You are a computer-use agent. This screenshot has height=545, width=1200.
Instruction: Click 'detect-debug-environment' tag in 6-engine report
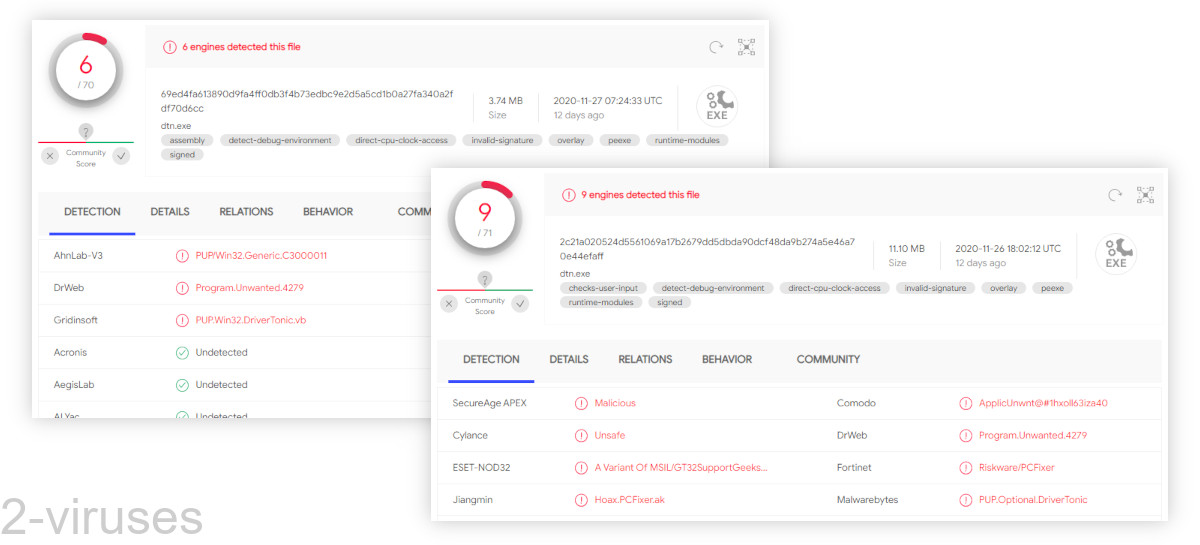click(x=280, y=141)
